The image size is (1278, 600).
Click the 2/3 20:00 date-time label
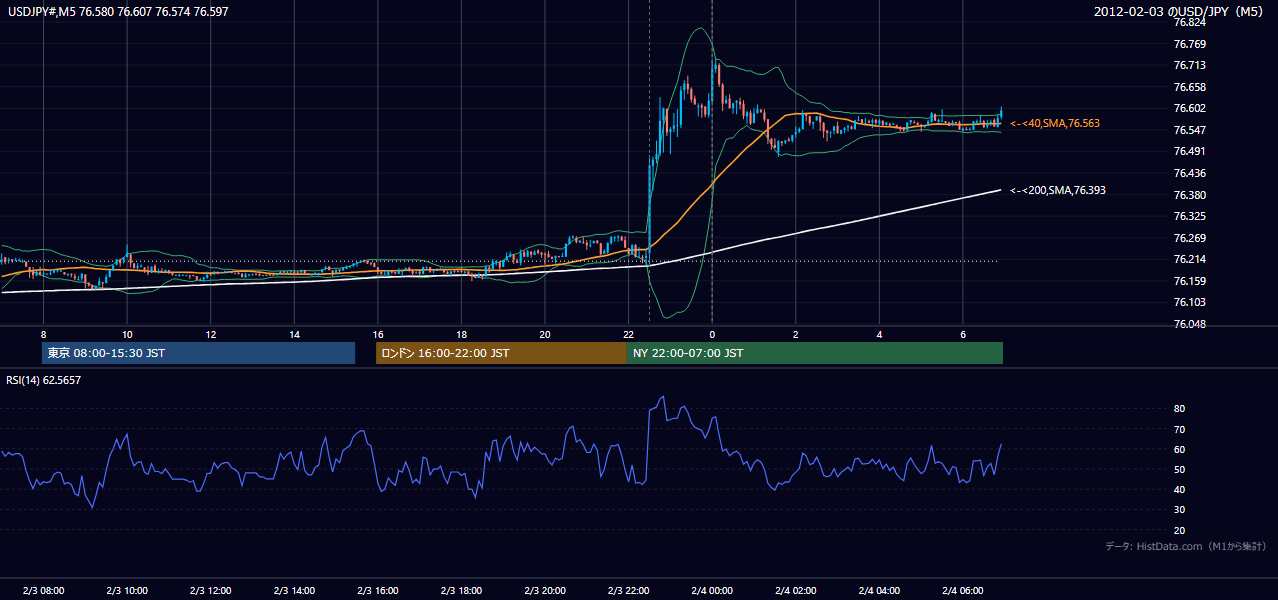[x=544, y=590]
